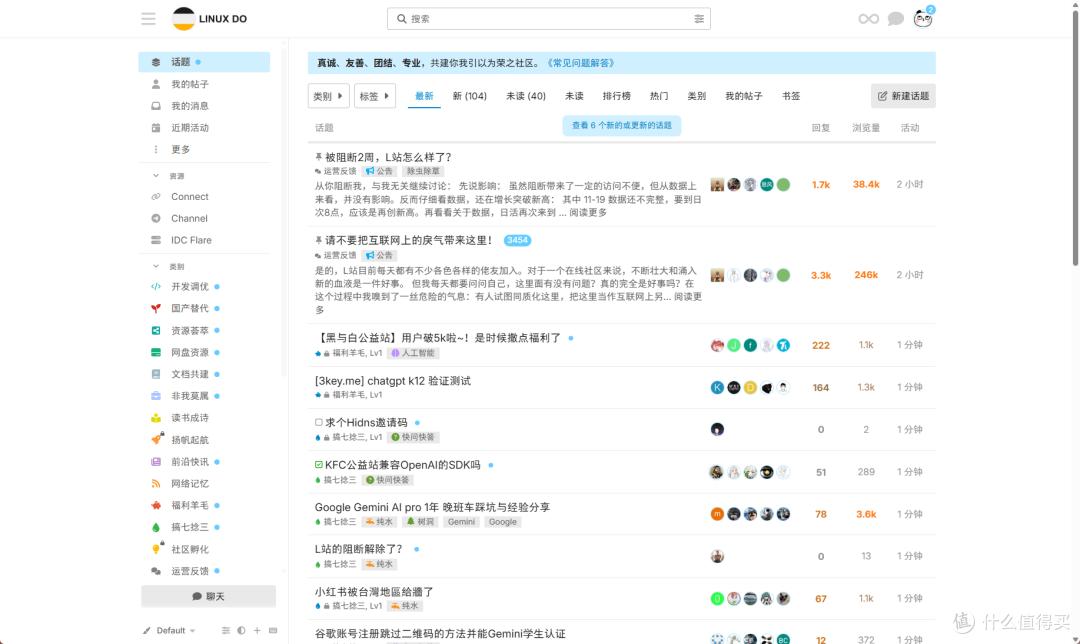Switch to the 书签 tab
The height and width of the screenshot is (644, 1080).
791,96
